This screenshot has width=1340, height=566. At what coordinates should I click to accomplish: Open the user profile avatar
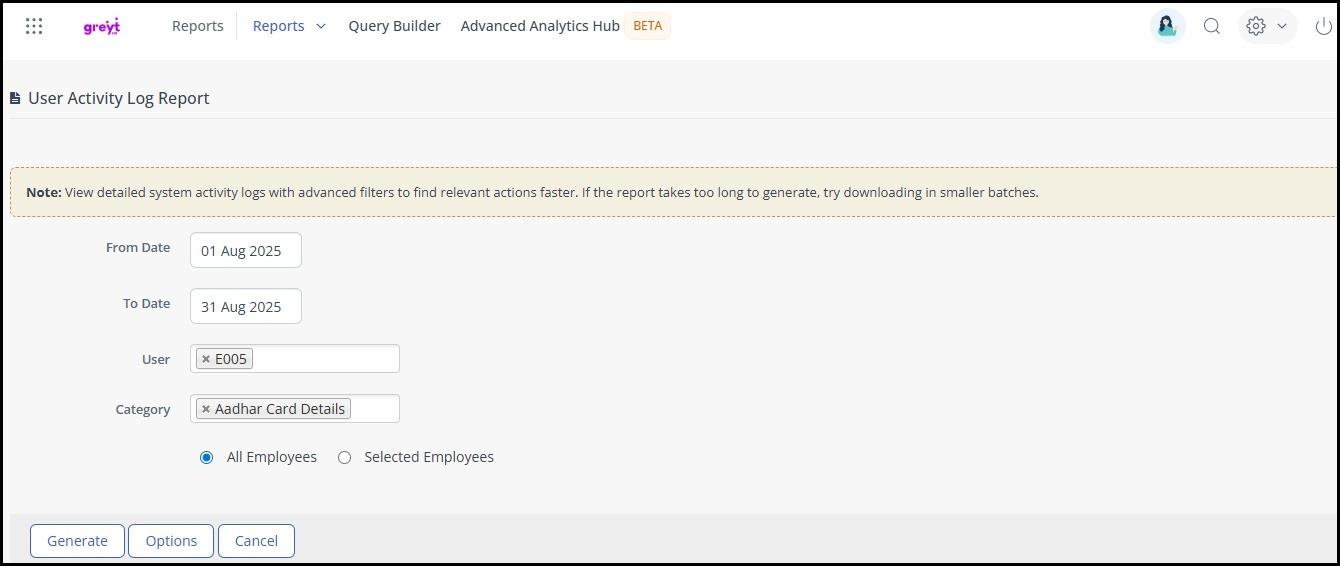[1167, 26]
